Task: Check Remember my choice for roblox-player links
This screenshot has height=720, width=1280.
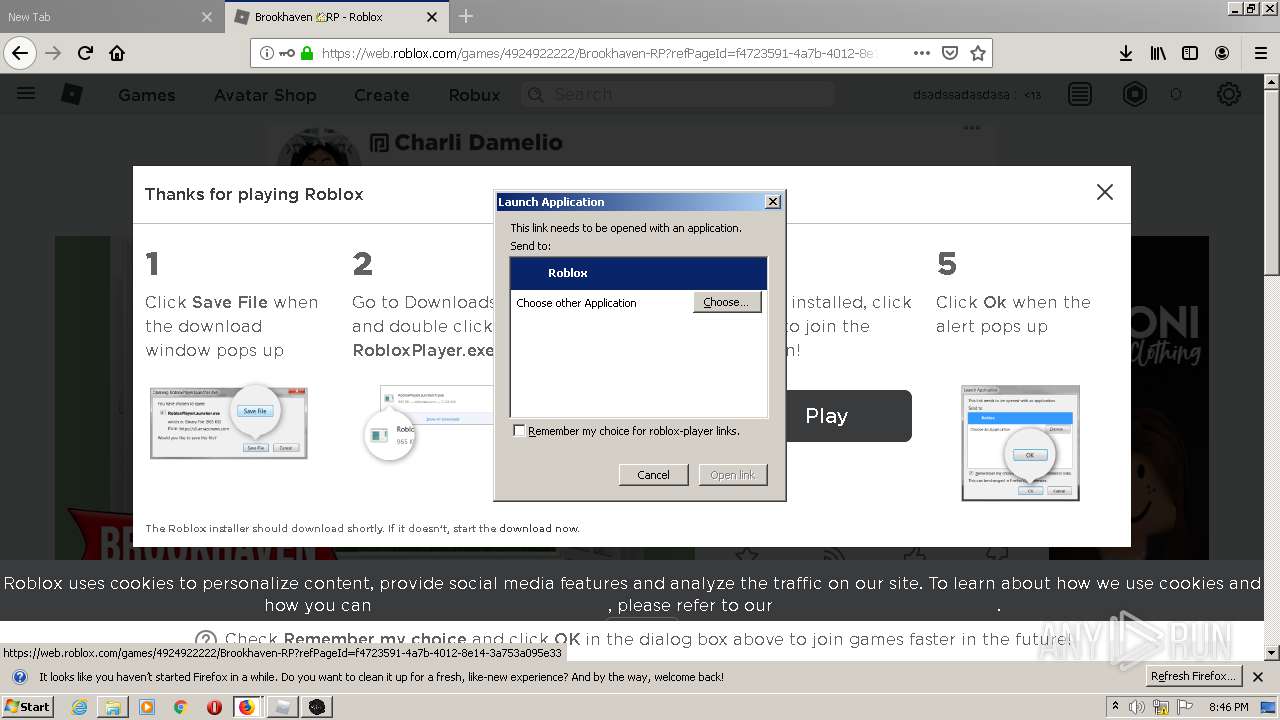Action: (x=519, y=431)
